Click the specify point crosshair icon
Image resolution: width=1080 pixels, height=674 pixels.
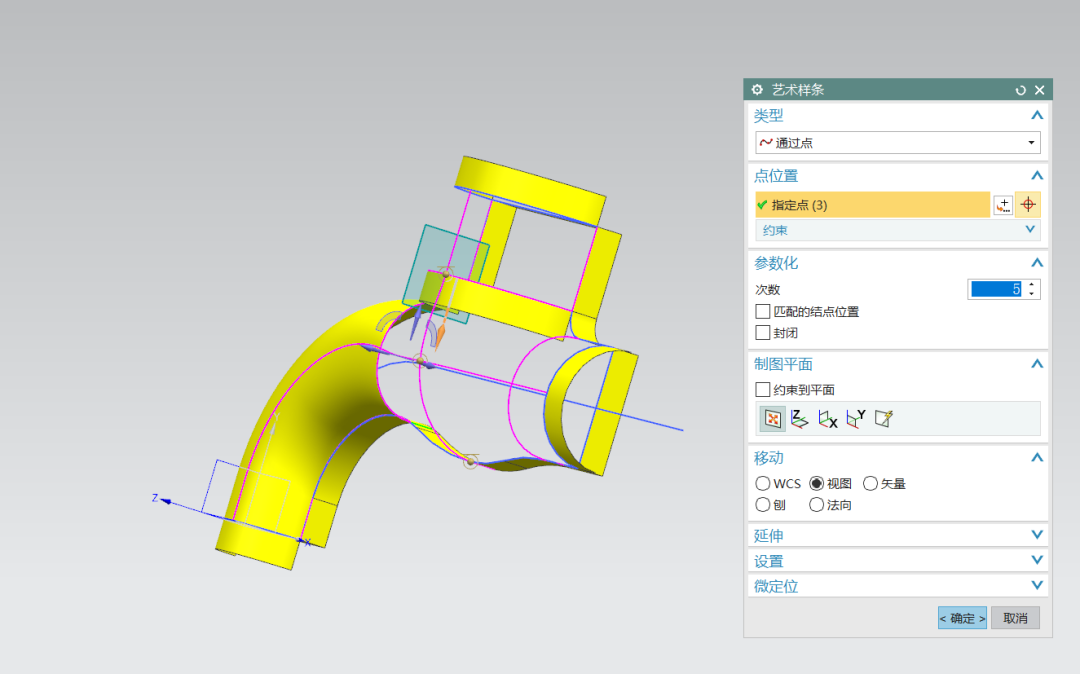[x=1028, y=204]
